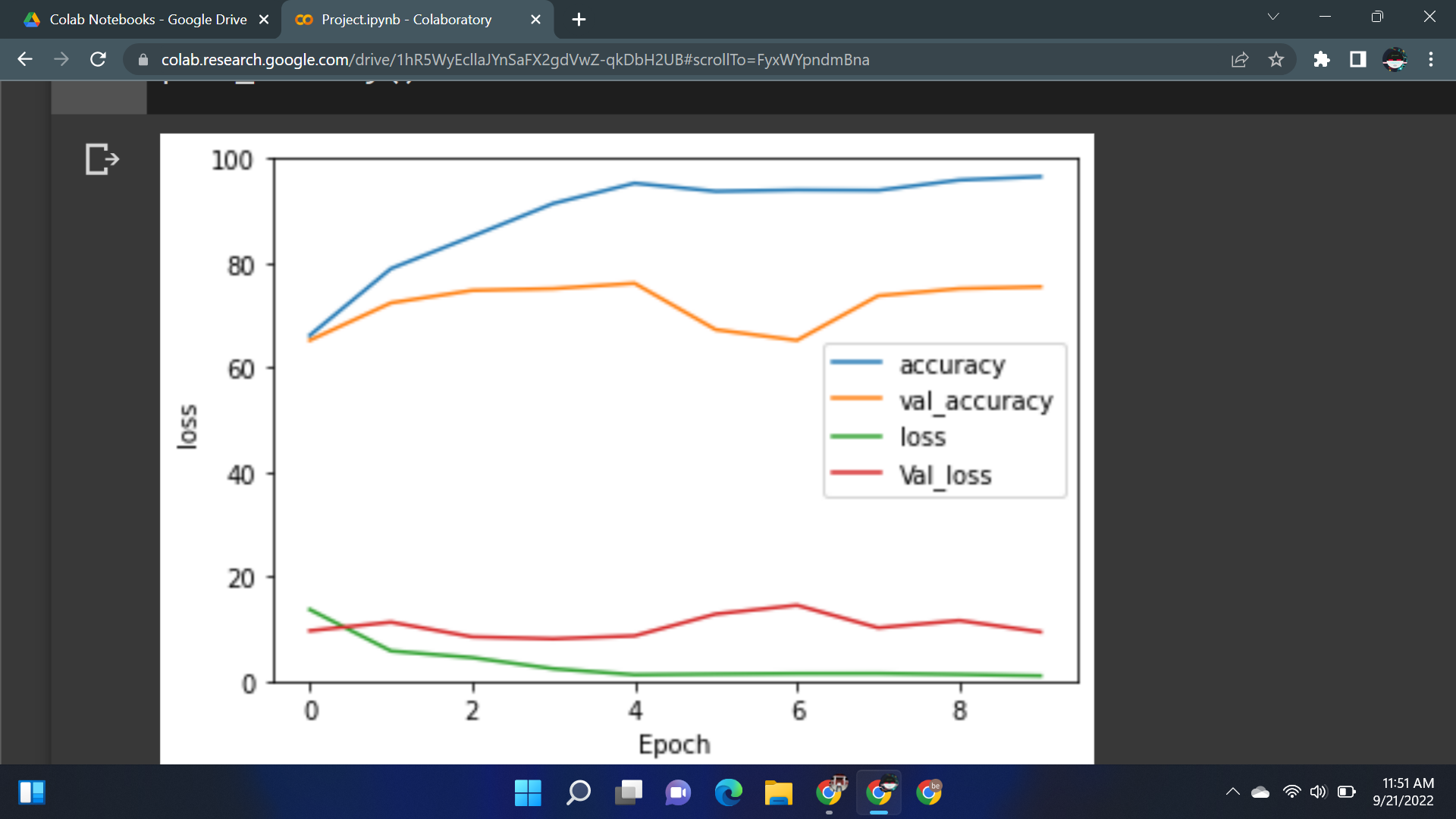
Task: Close the Project.ipynb tab
Action: coord(535,20)
